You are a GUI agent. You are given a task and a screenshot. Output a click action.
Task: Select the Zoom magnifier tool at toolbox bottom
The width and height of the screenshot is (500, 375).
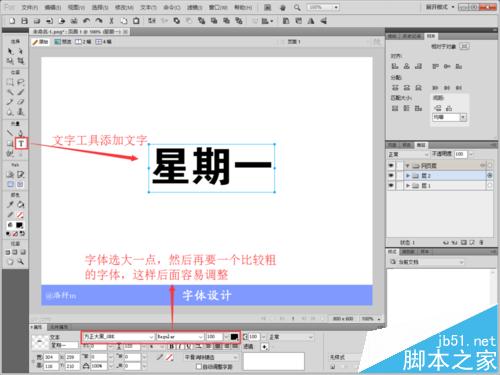pyautogui.click(x=21, y=262)
